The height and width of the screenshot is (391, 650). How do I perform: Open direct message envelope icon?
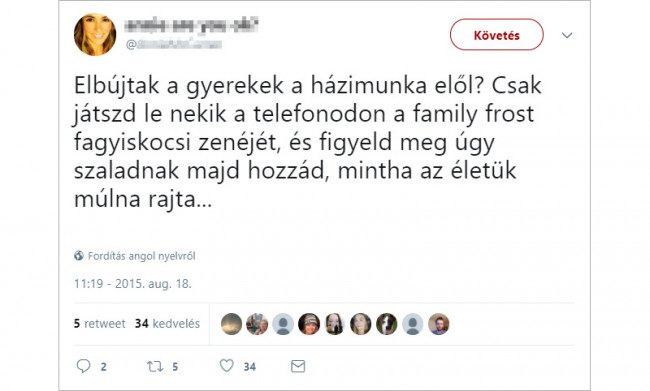click(x=298, y=366)
